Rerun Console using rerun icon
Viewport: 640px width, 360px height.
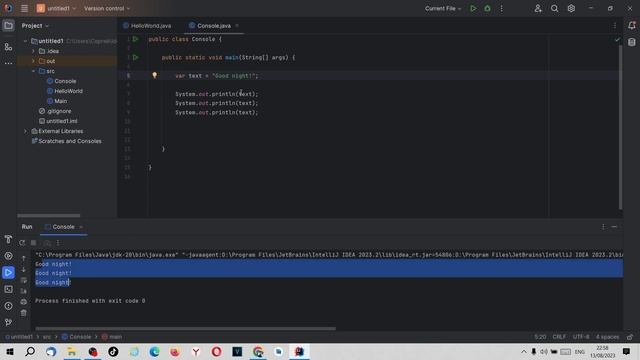(22, 243)
